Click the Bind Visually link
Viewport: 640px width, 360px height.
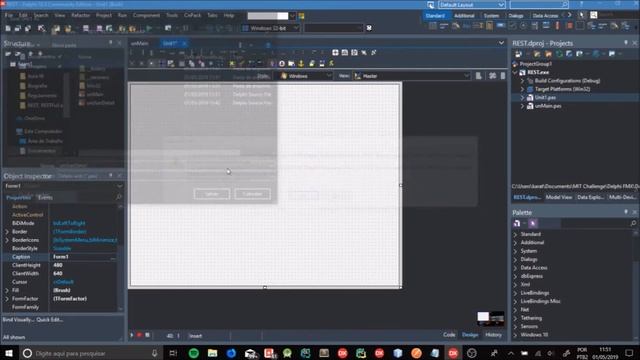(17, 320)
